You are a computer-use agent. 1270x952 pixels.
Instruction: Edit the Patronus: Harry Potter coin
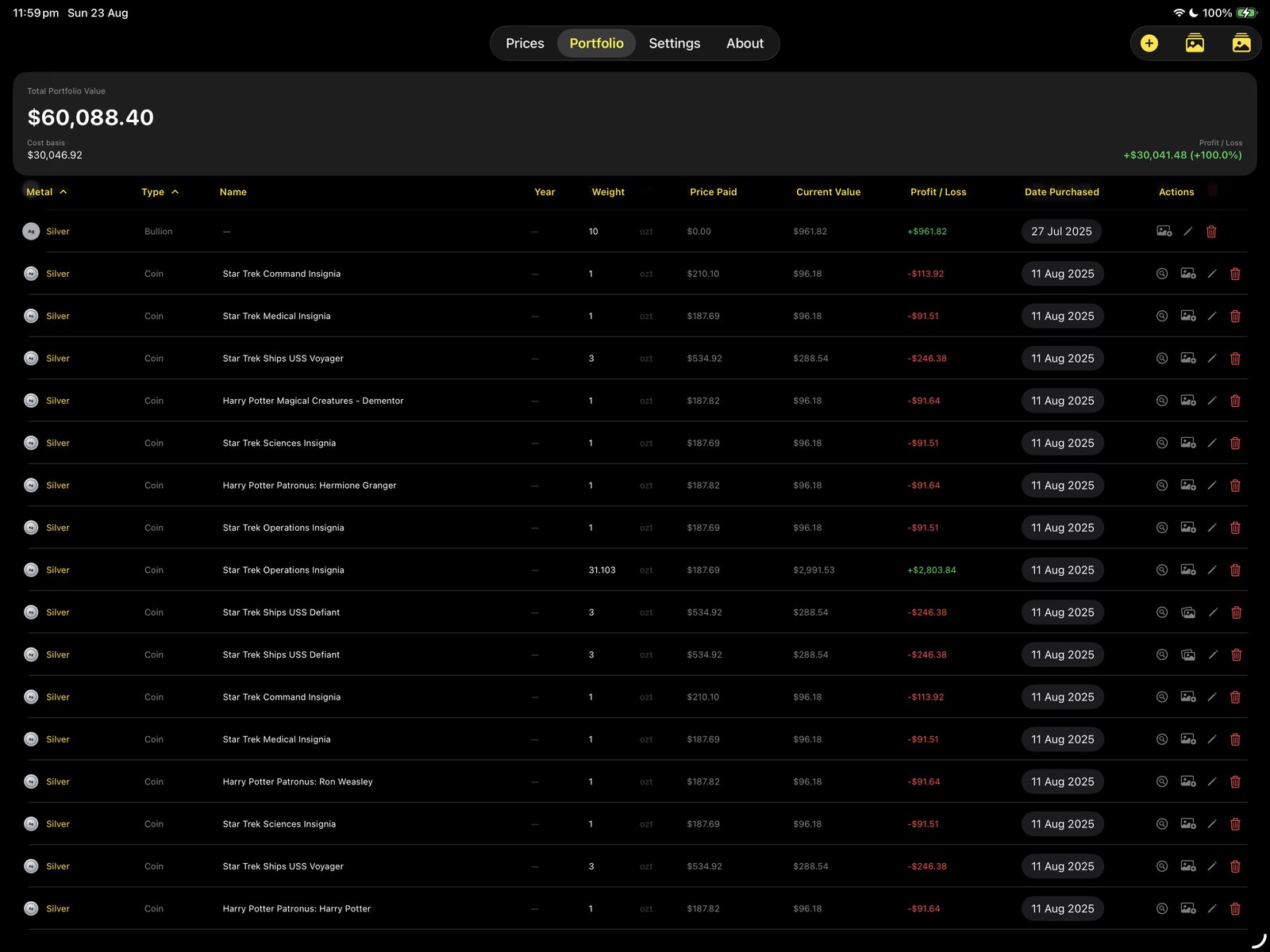pos(1212,908)
